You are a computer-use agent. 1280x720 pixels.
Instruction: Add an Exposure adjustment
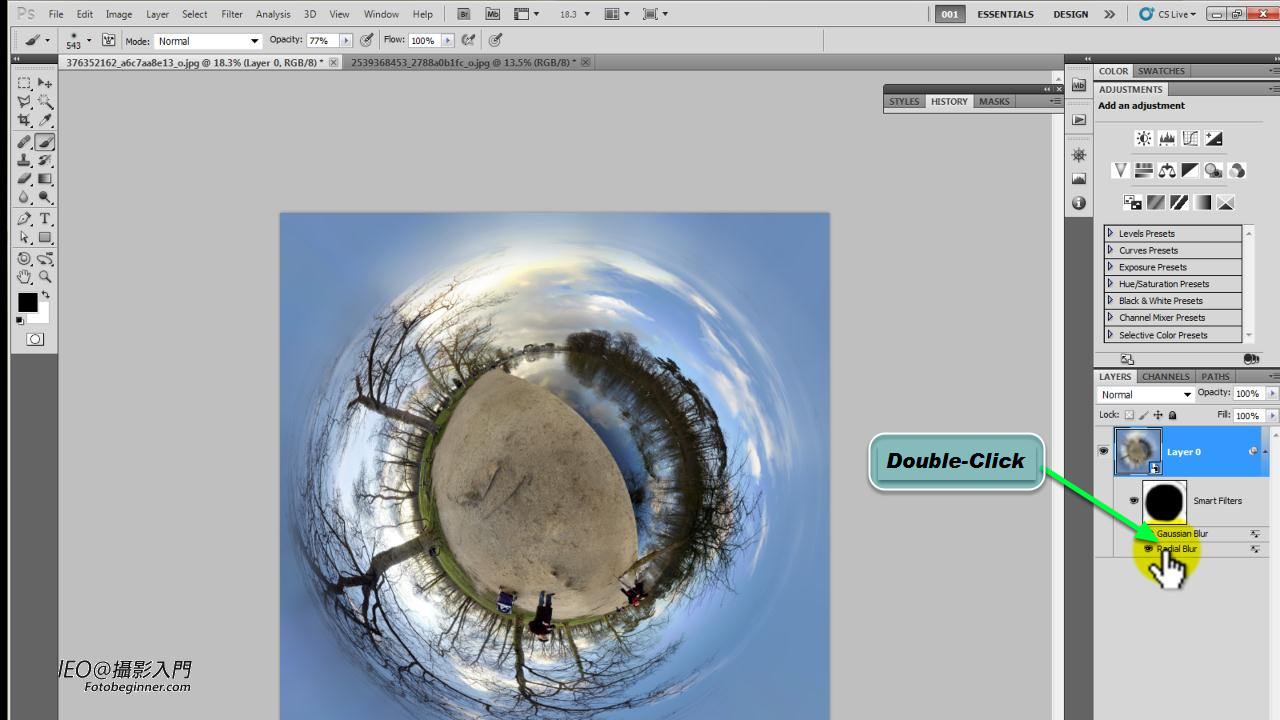click(x=1213, y=139)
